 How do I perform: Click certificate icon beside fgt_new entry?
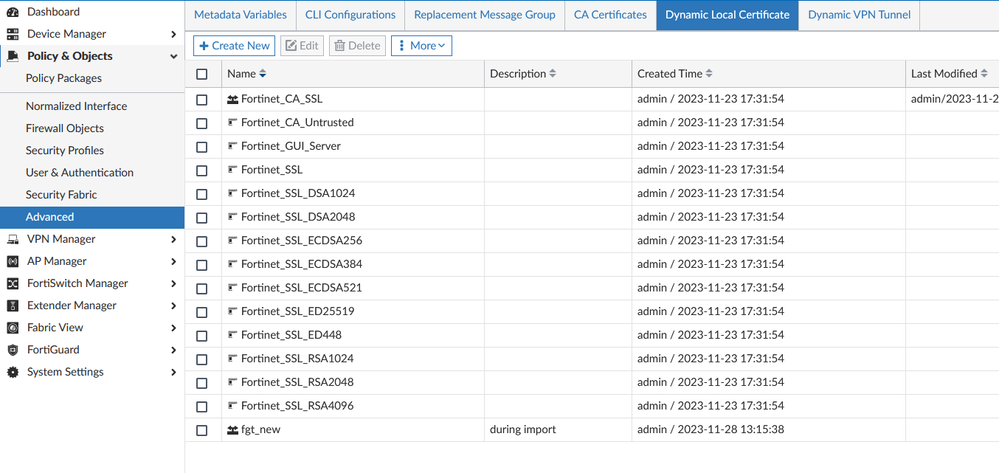(232, 430)
